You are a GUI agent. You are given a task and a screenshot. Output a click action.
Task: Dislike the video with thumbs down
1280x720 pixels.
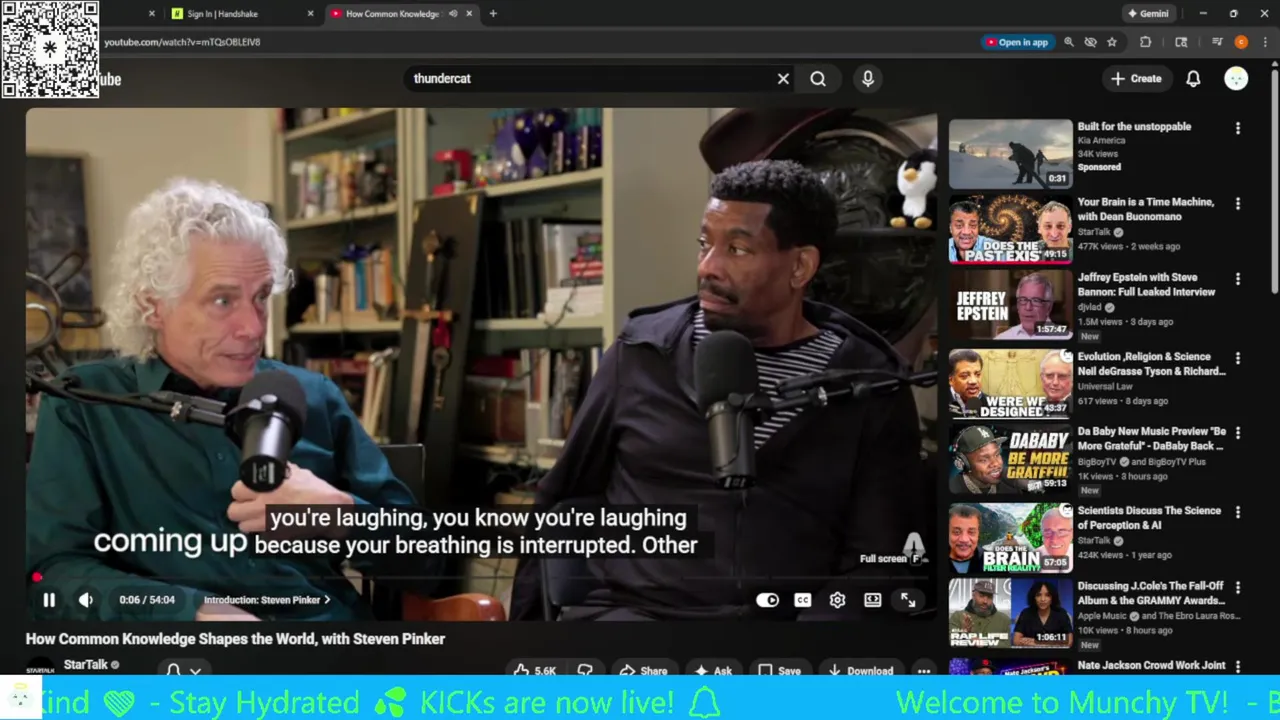(585, 670)
